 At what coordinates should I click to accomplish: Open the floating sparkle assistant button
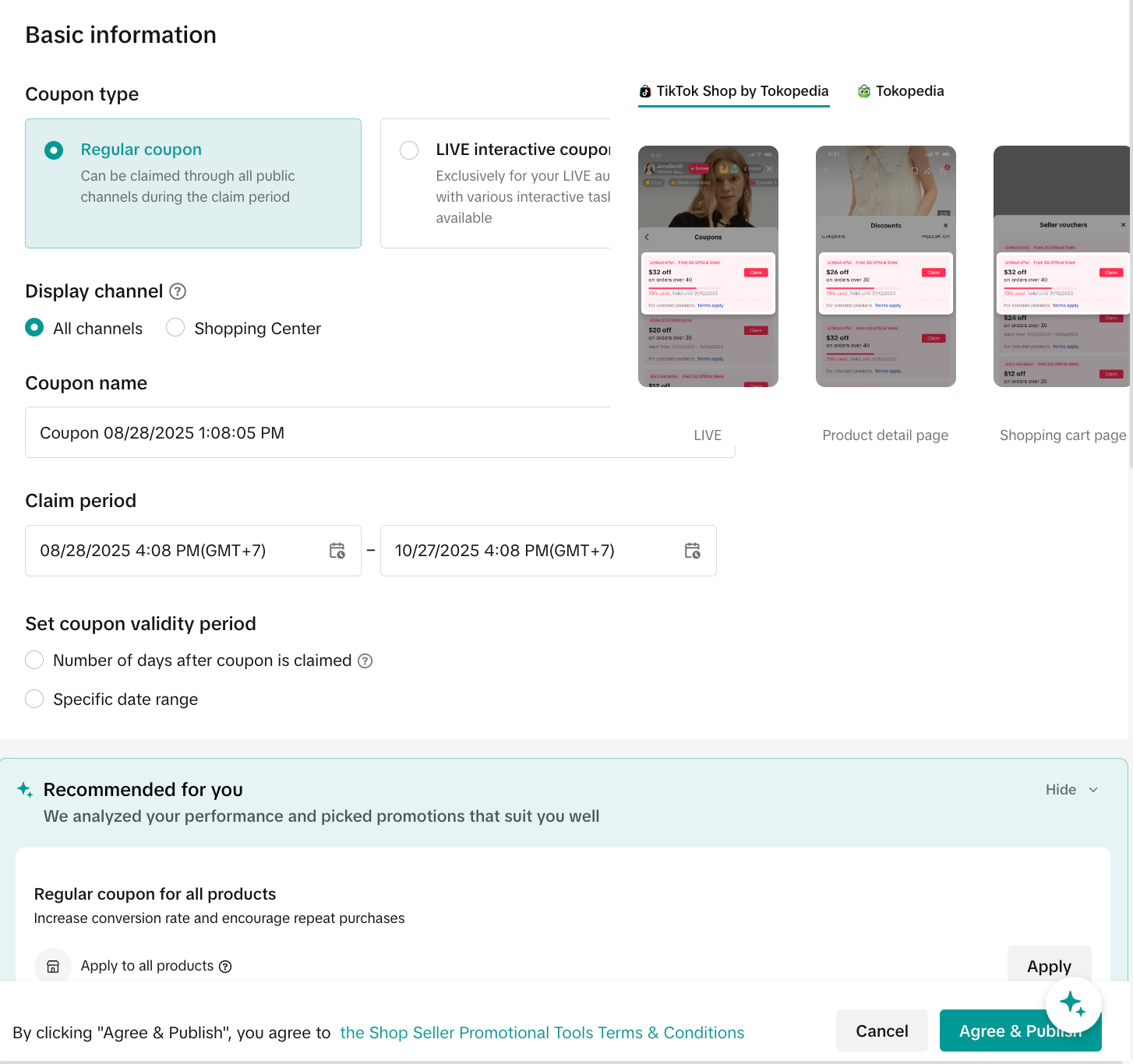tap(1074, 1005)
